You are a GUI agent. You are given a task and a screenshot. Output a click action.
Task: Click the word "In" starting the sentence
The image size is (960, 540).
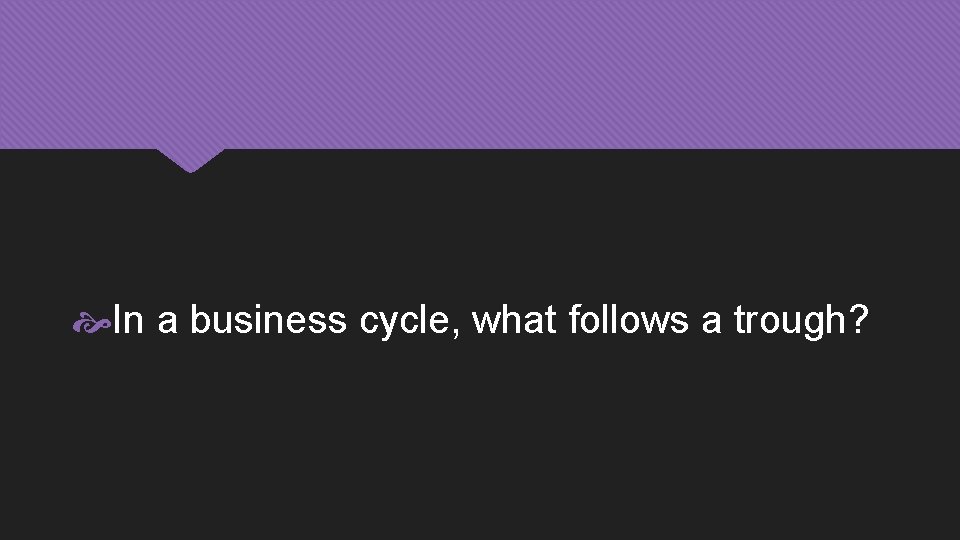(128, 321)
